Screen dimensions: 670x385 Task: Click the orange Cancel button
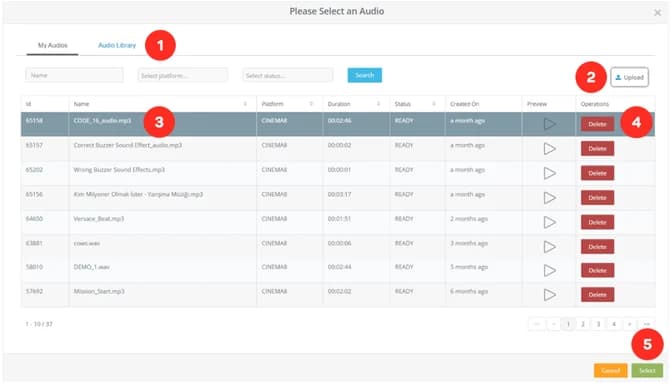click(x=610, y=370)
